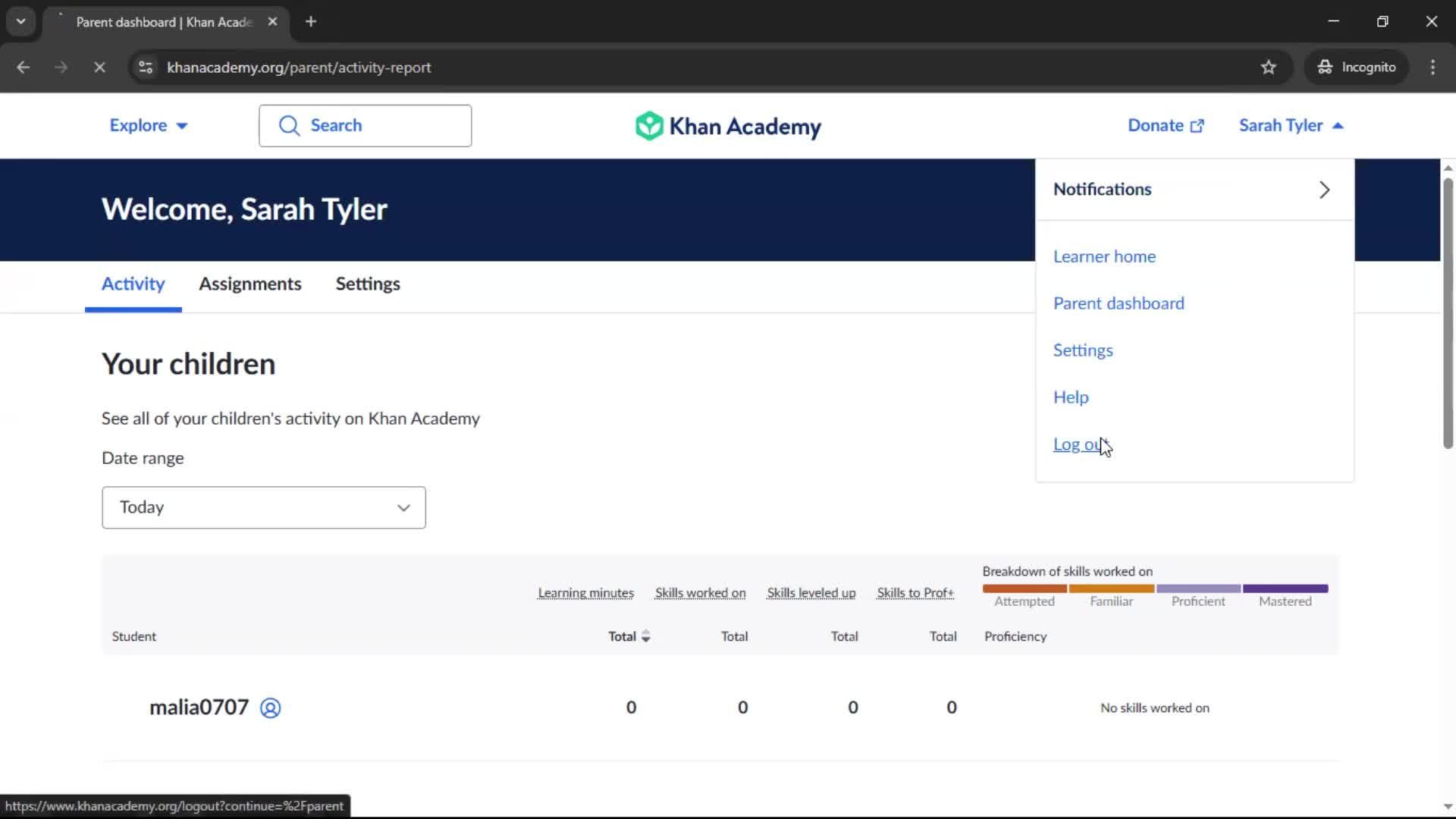Stop page loading with X button
1456x819 pixels.
[x=99, y=67]
